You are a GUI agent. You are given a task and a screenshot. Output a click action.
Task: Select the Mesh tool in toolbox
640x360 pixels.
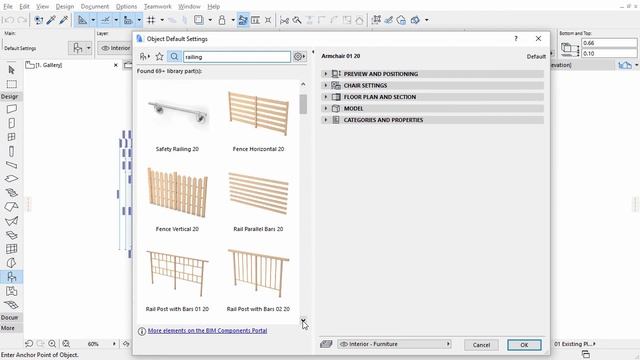pos(11,305)
